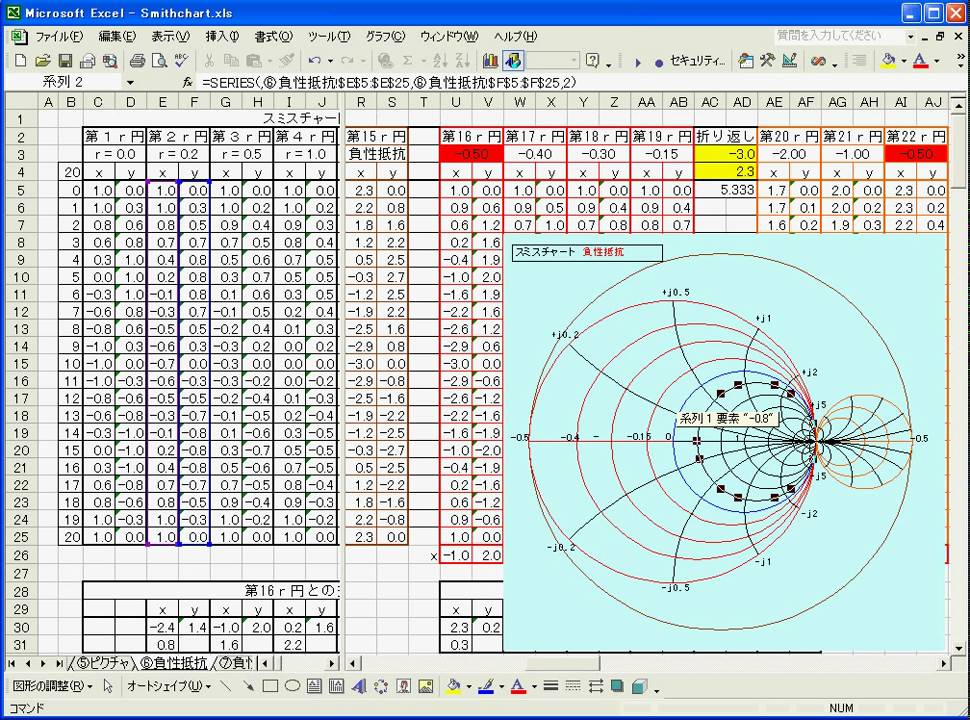This screenshot has width=970, height=720.
Task: Select the Line drawing tool
Action: 226,686
